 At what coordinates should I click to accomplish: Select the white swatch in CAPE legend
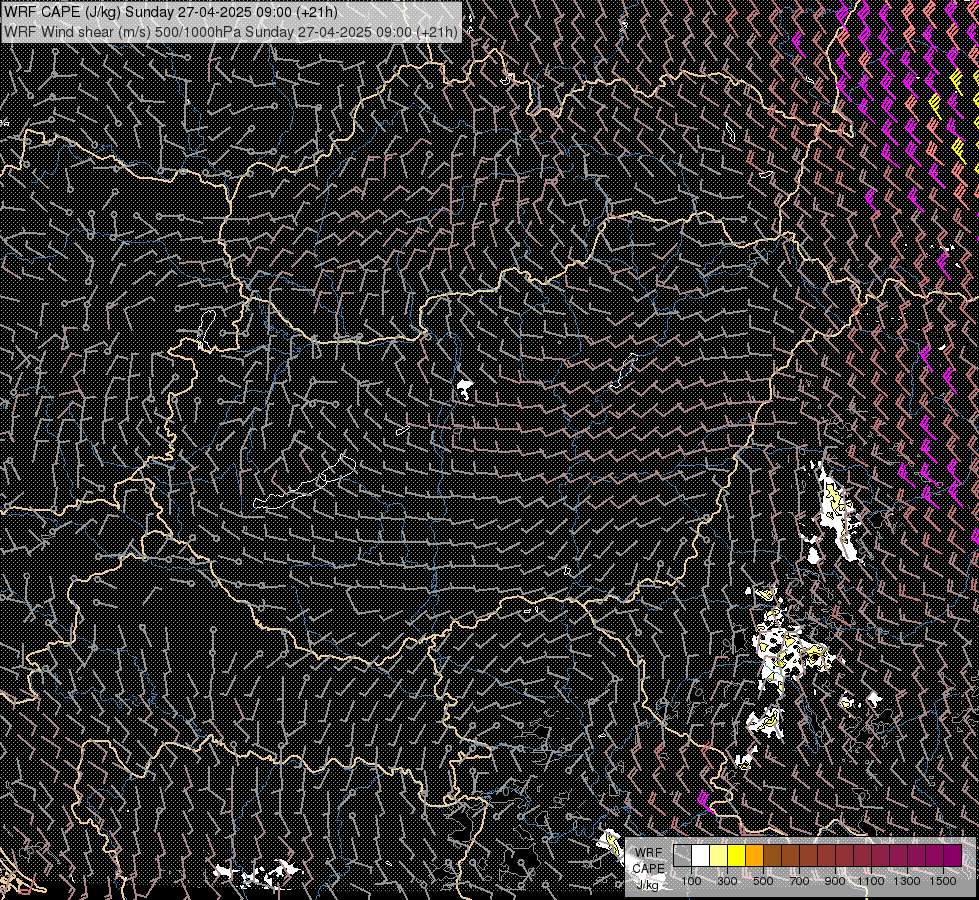coord(701,855)
